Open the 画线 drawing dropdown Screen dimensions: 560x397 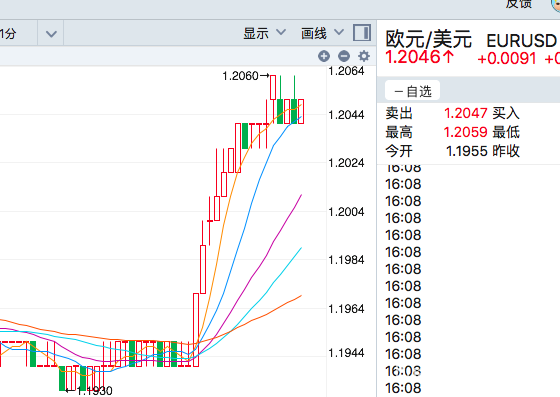point(322,33)
